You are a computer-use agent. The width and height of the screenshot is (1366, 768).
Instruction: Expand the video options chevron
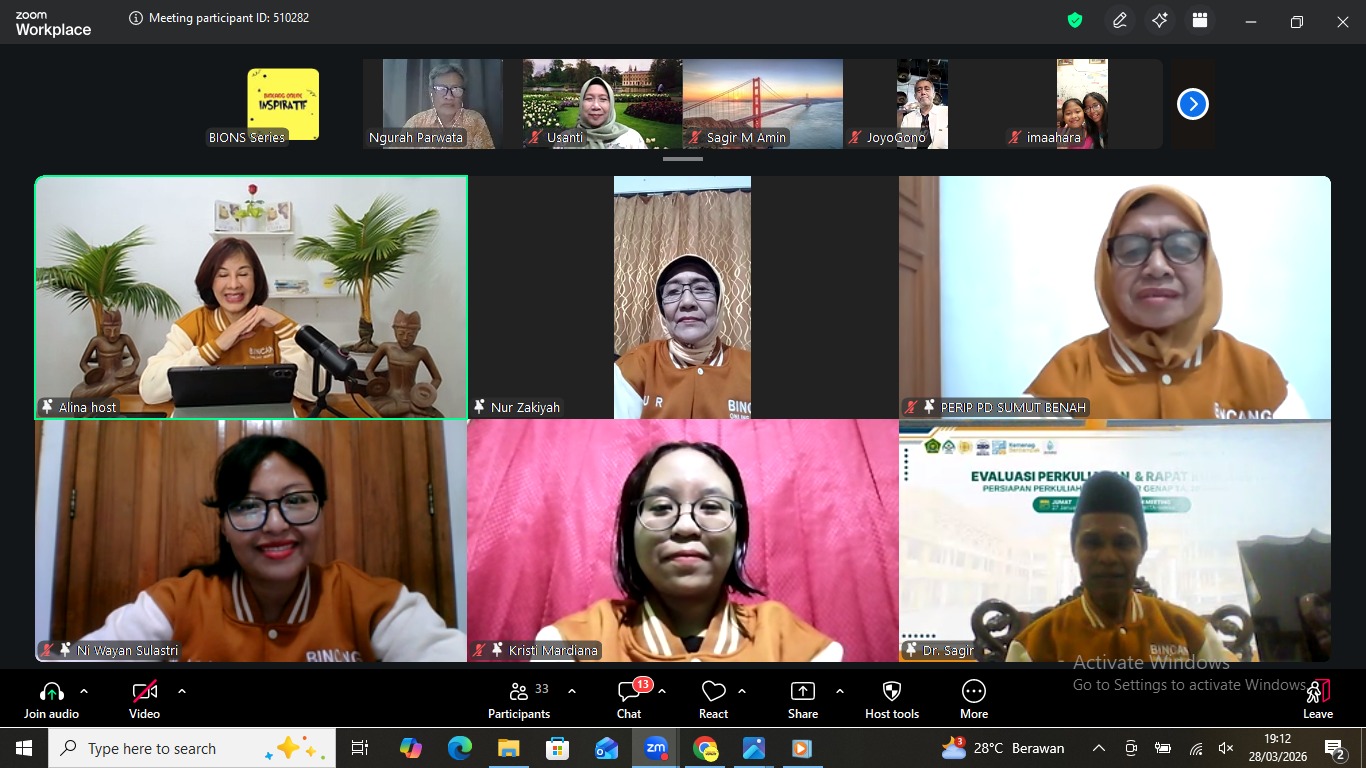tap(182, 691)
